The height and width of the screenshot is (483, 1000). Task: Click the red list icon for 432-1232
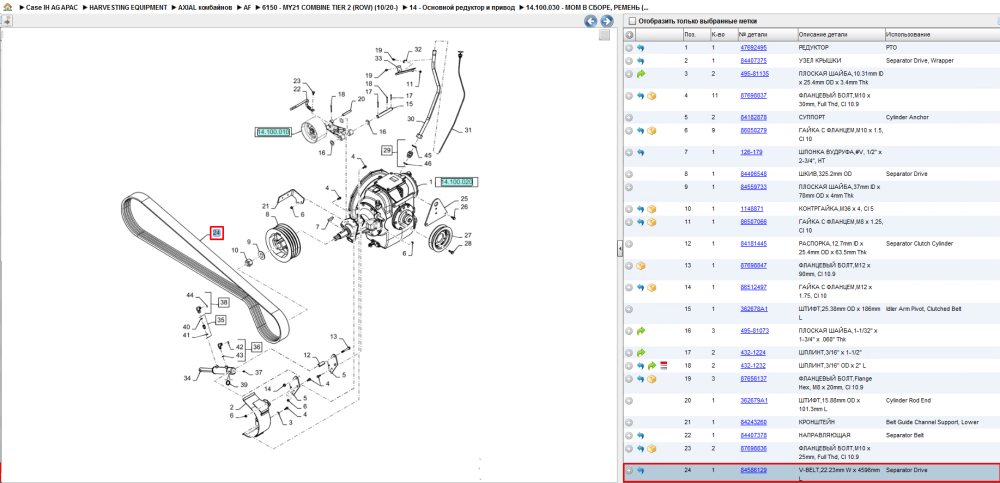tap(663, 366)
